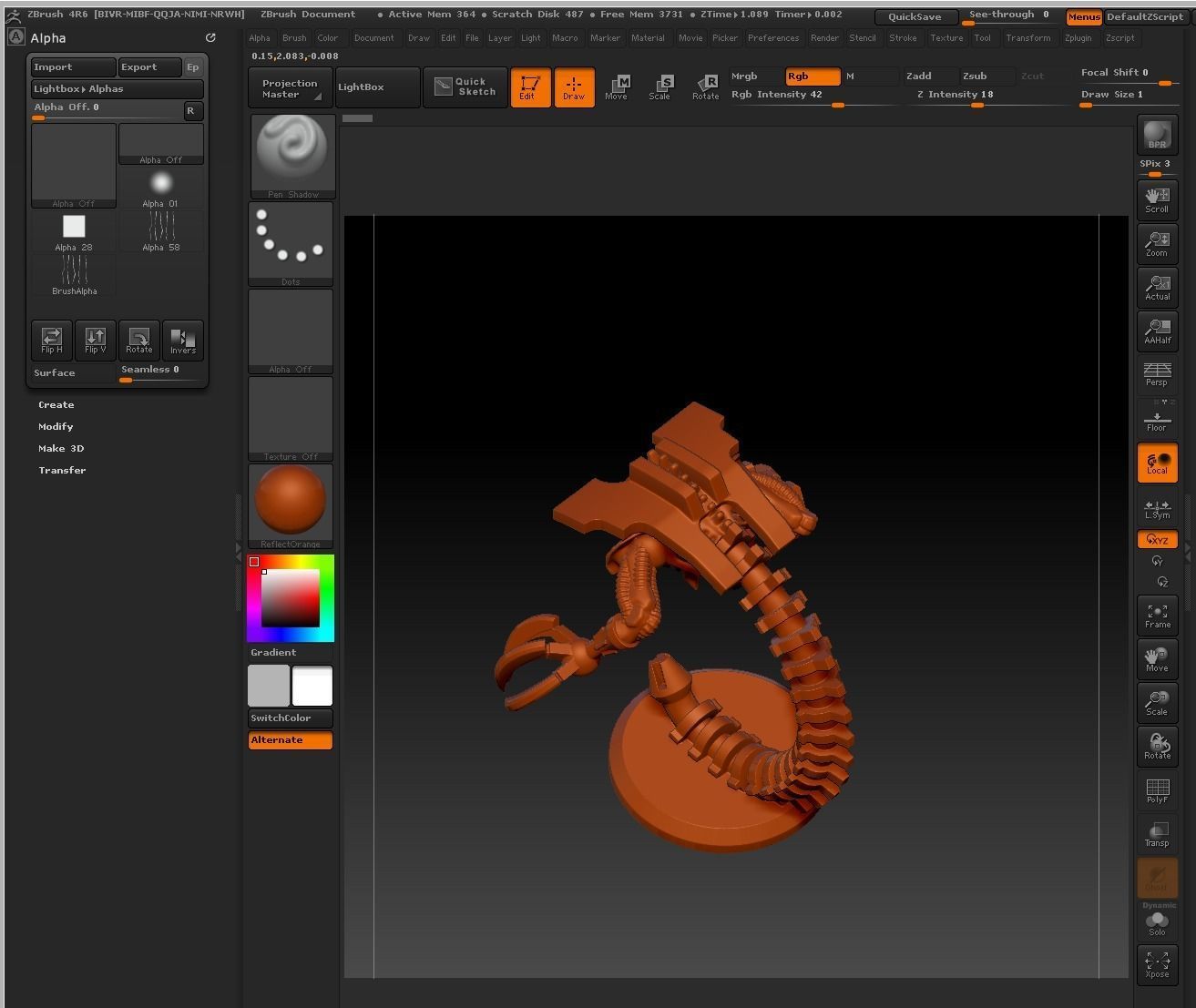Toggle Solo mode
This screenshot has width=1196, height=1008.
[x=1157, y=923]
